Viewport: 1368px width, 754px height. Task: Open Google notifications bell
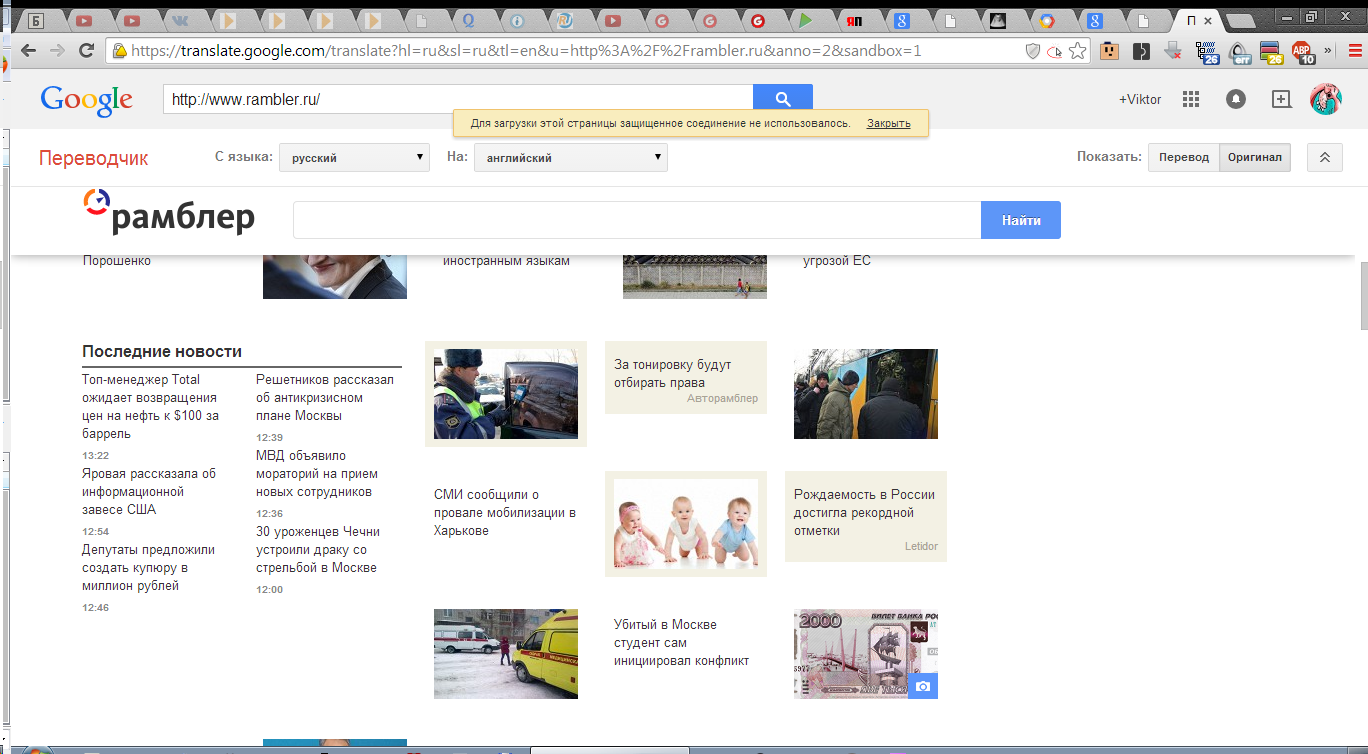1236,99
